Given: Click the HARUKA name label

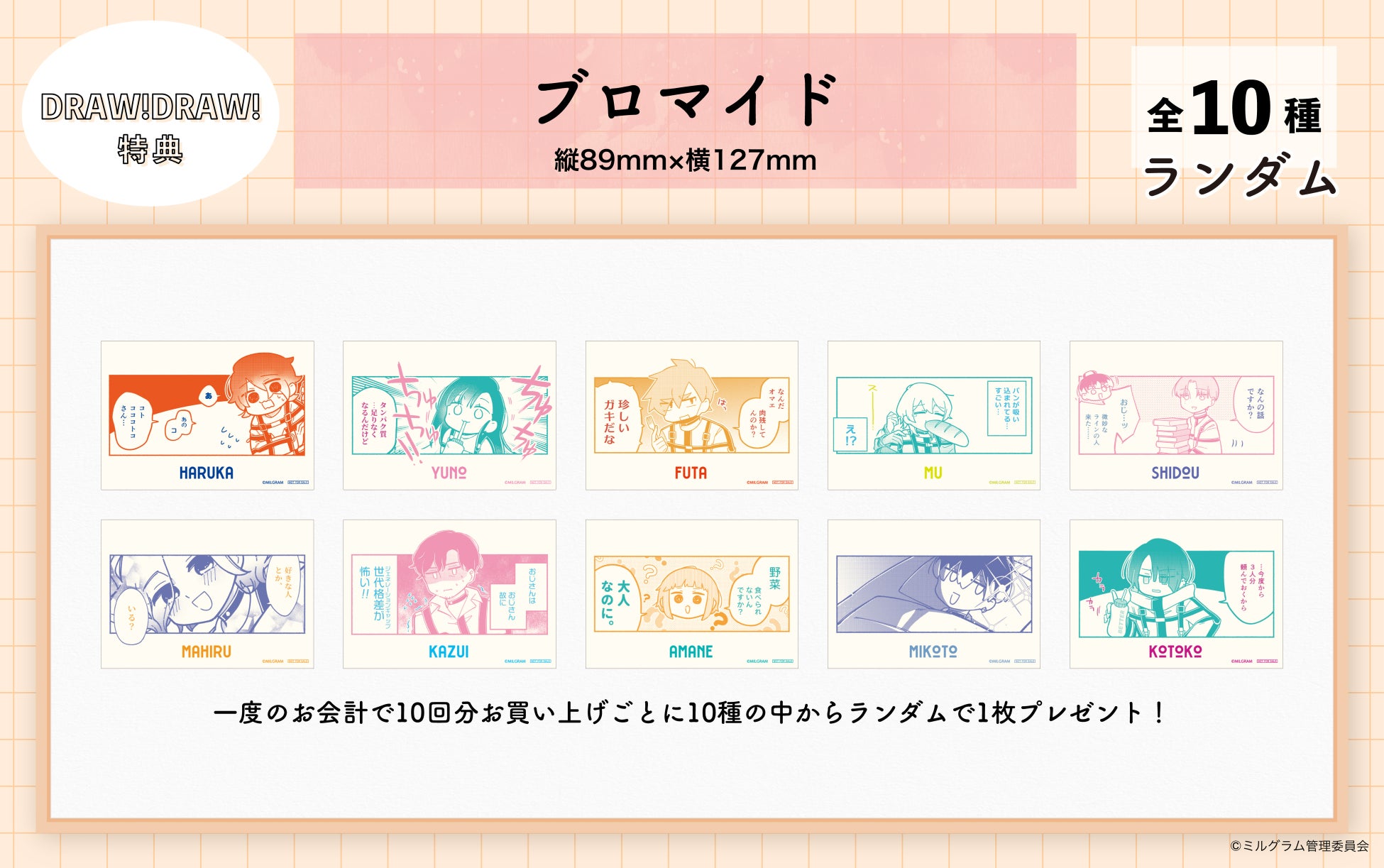Looking at the screenshot, I should (x=207, y=473).
